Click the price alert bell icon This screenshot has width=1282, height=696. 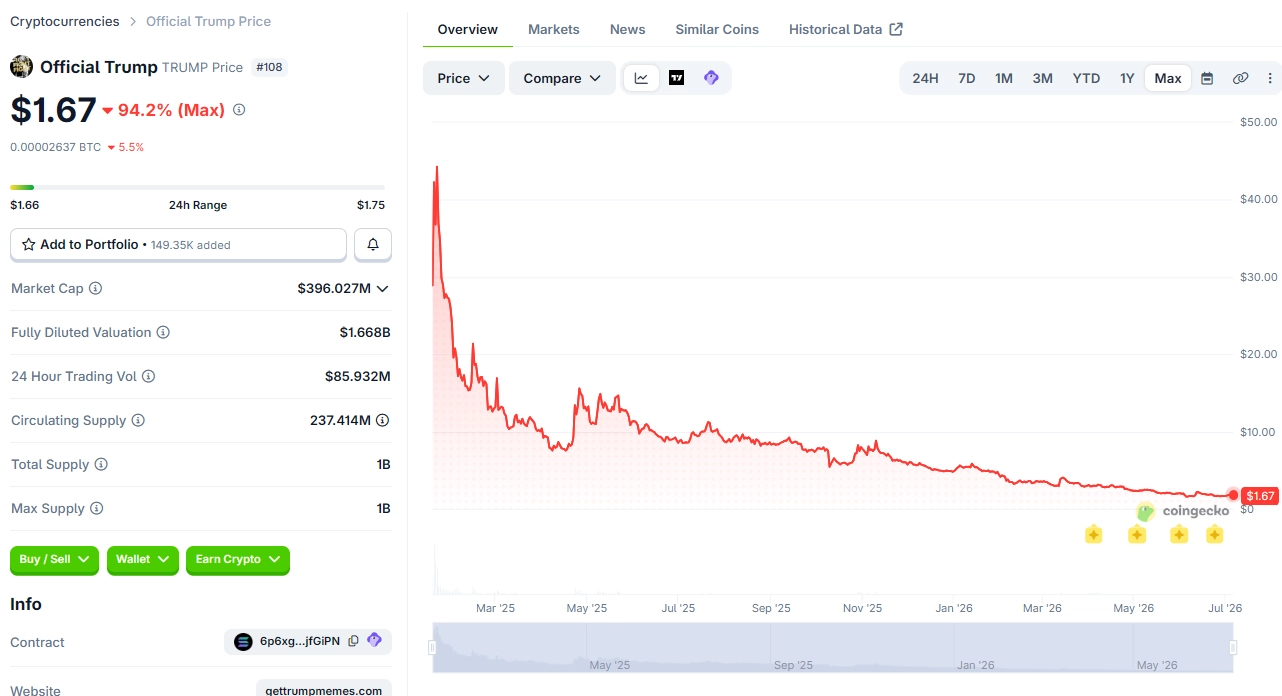click(373, 244)
